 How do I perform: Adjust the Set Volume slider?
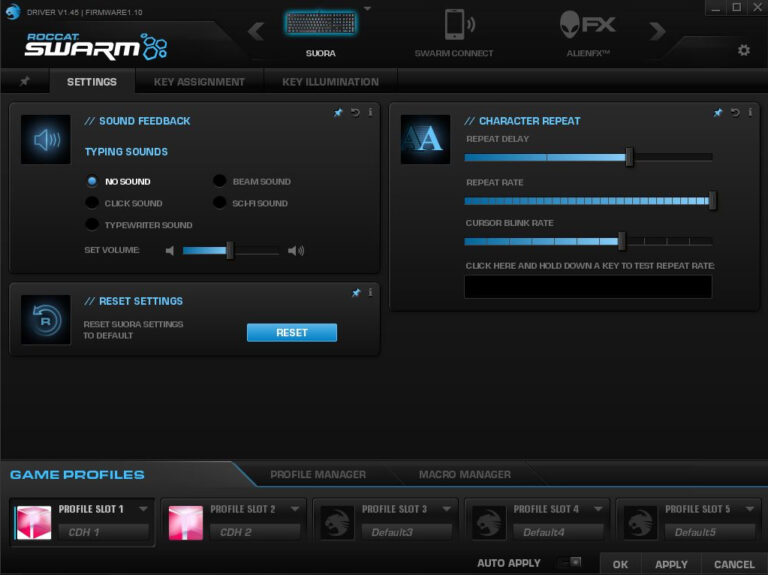click(231, 251)
